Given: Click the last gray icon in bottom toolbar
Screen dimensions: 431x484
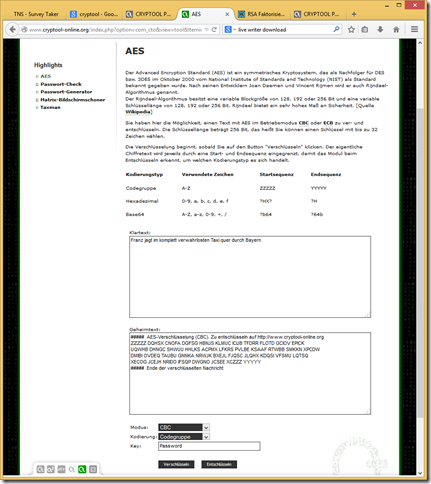Looking at the screenshot, I should coord(93,469).
